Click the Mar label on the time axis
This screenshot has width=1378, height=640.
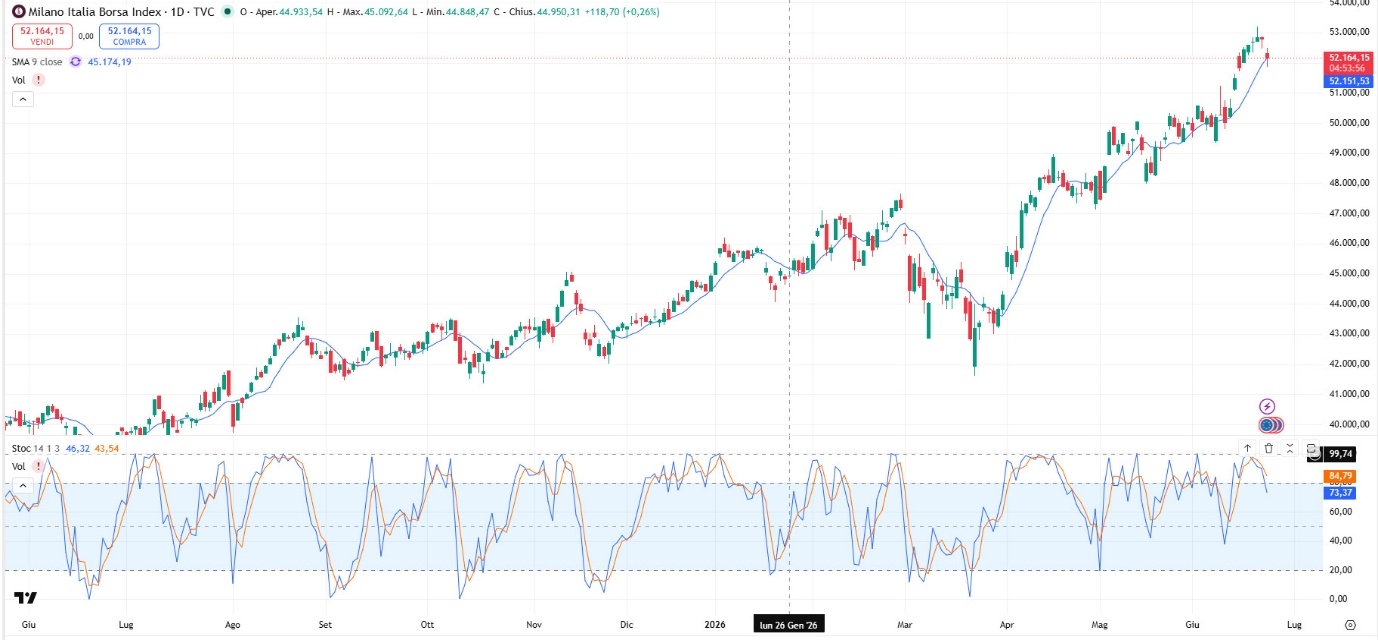point(906,625)
